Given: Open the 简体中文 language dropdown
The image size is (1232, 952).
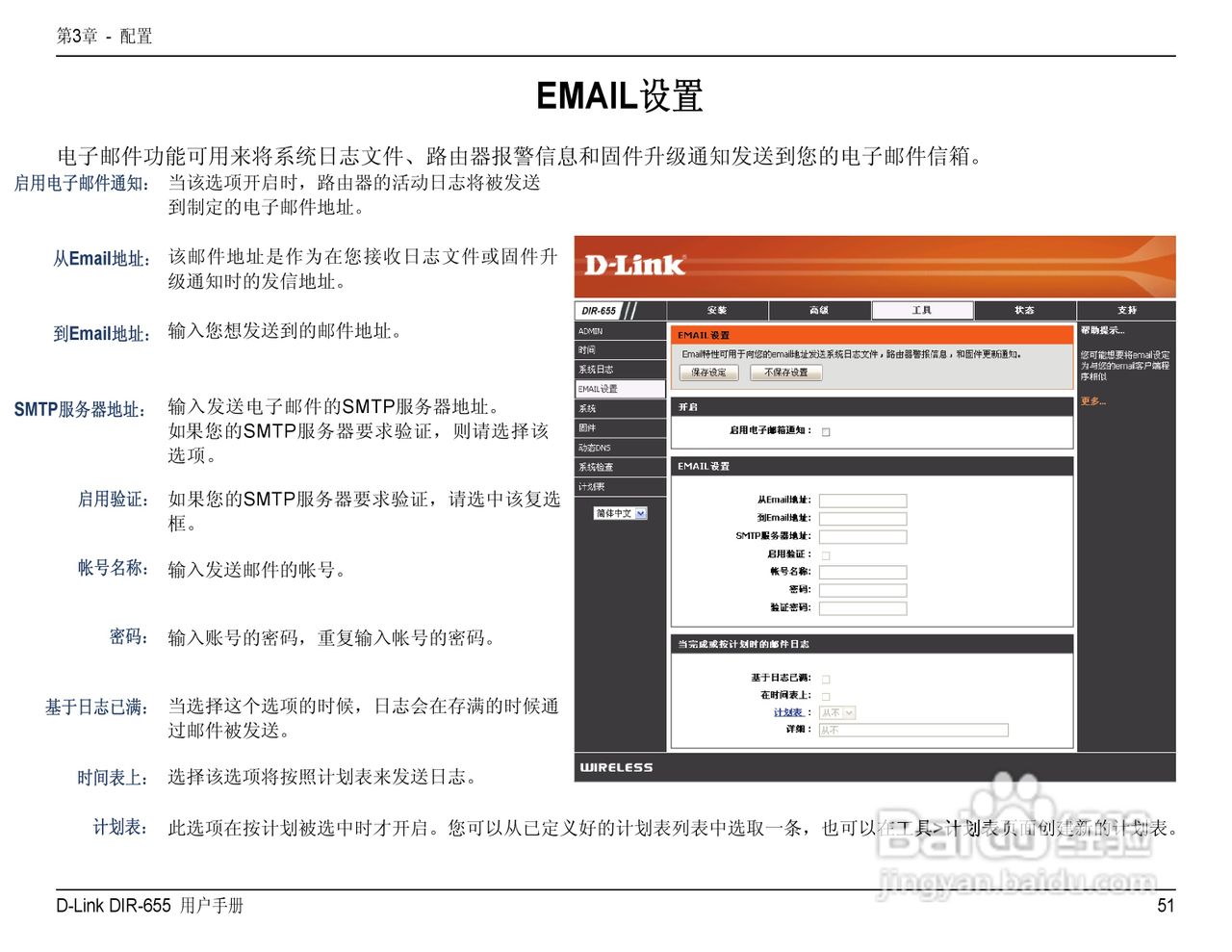Looking at the screenshot, I should (x=621, y=513).
